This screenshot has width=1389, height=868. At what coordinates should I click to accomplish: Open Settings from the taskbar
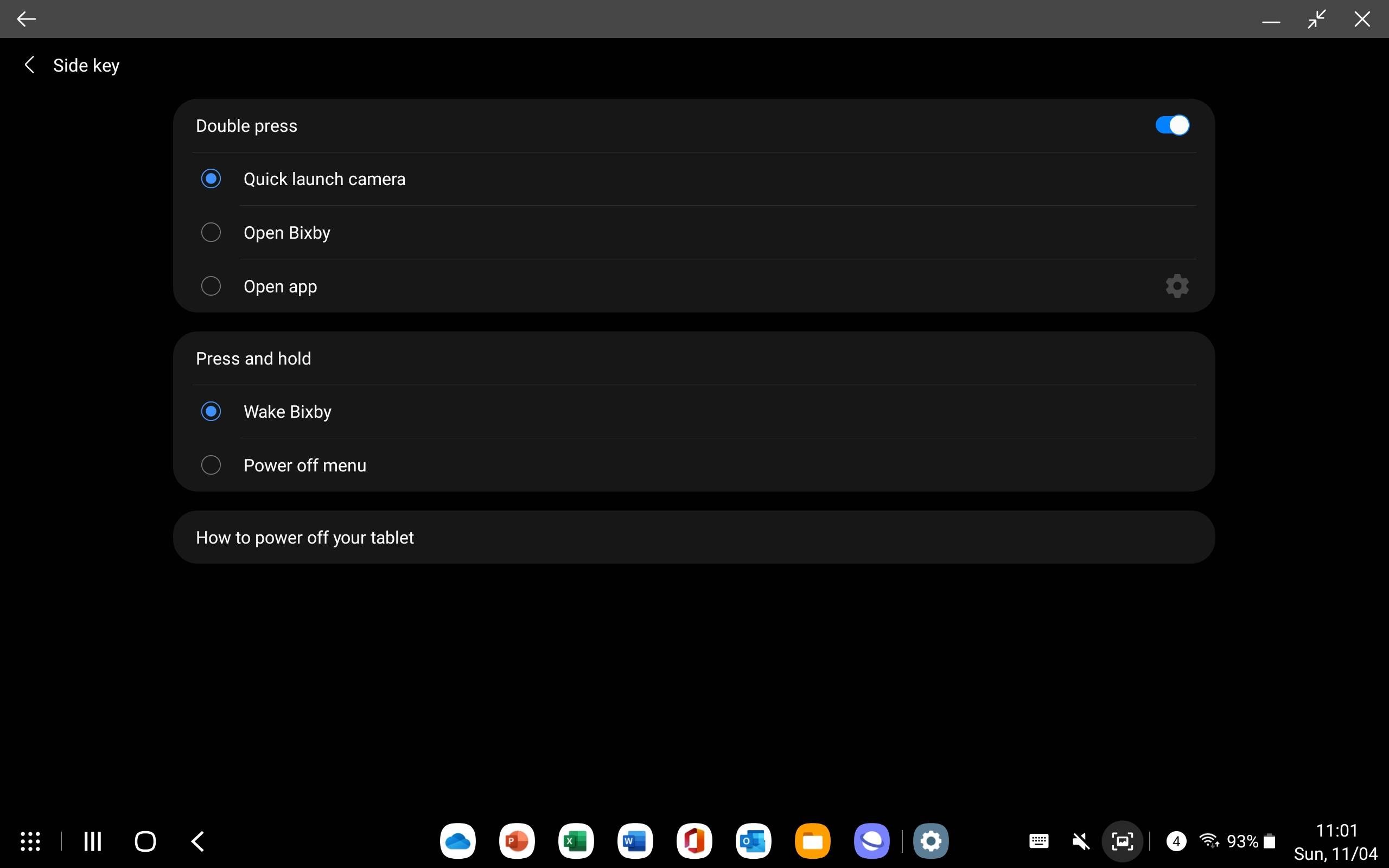pyautogui.click(x=931, y=840)
